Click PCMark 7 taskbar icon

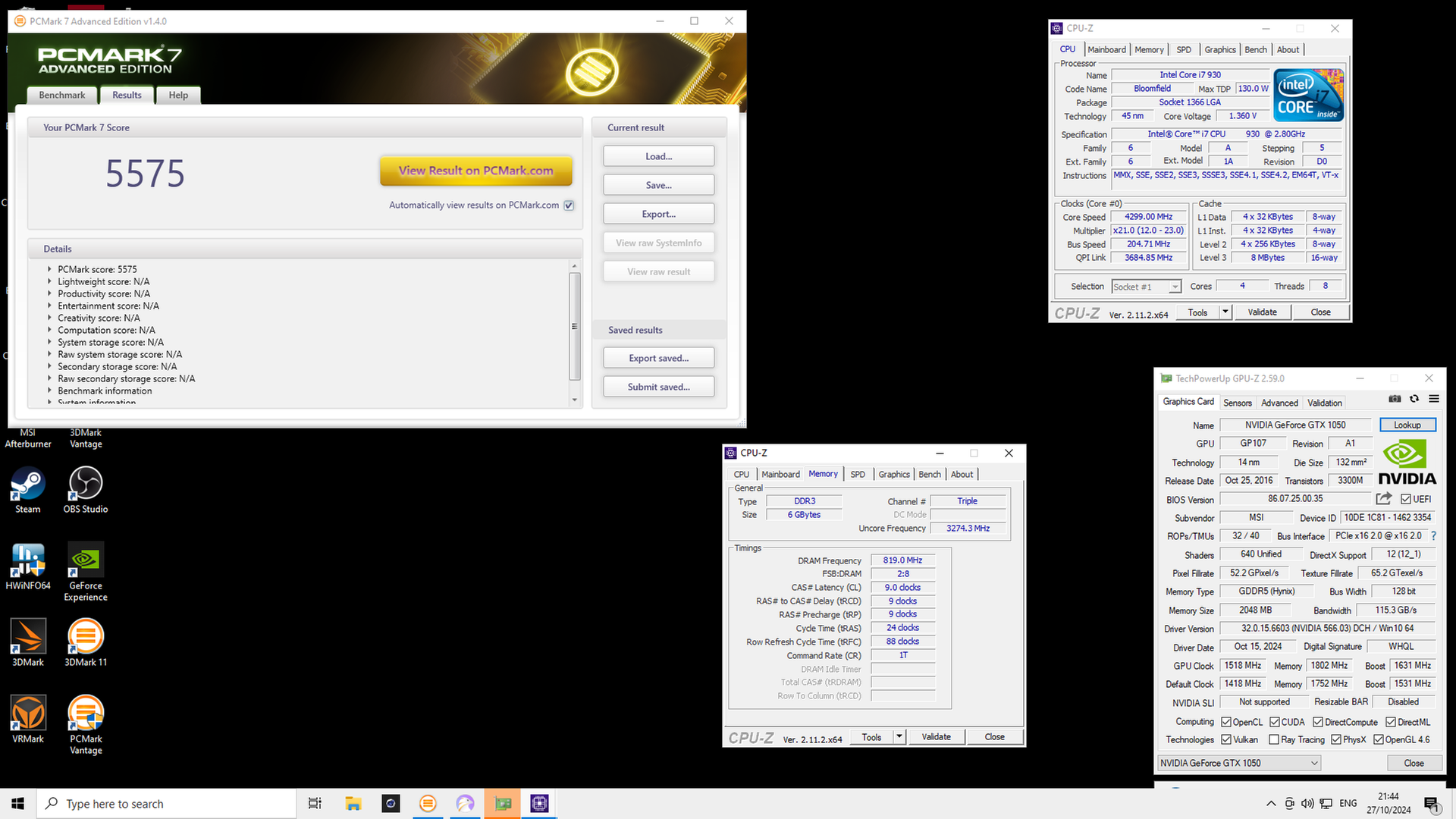[428, 804]
